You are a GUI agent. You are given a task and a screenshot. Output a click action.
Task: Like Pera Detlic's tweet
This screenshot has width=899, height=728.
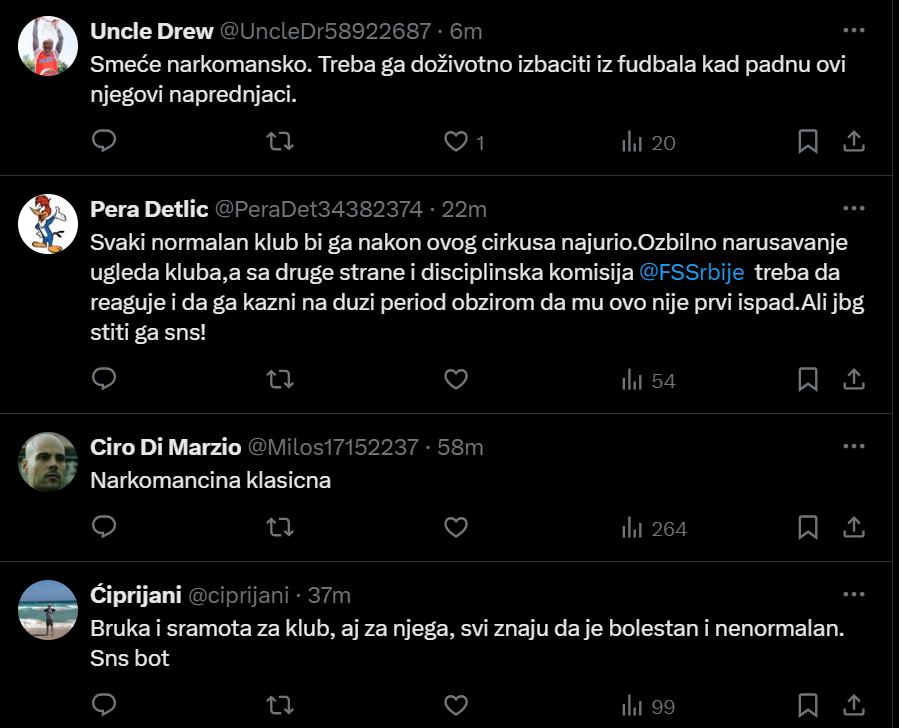[x=456, y=379]
